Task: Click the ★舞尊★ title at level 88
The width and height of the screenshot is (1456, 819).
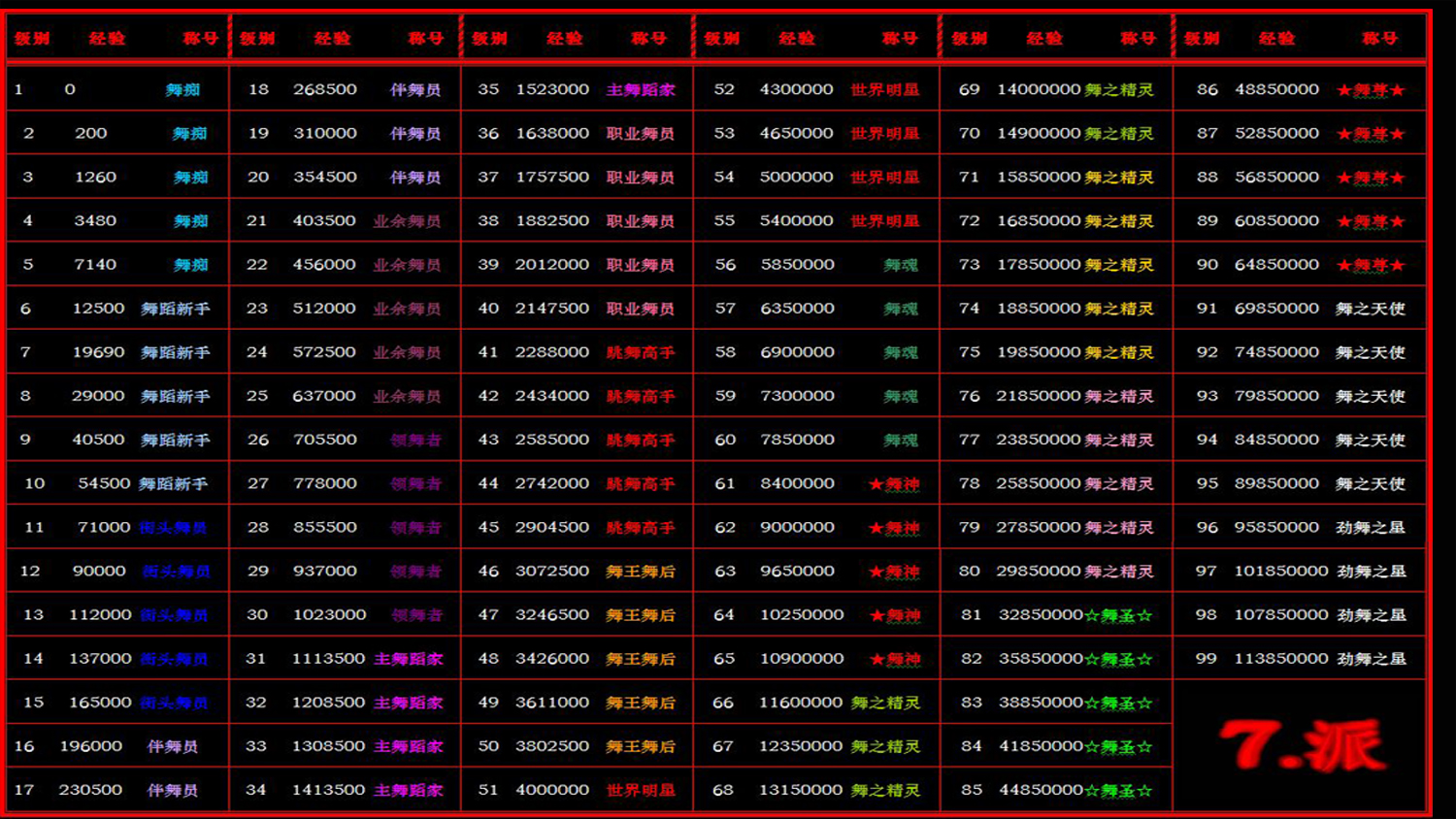Action: pyautogui.click(x=1371, y=178)
